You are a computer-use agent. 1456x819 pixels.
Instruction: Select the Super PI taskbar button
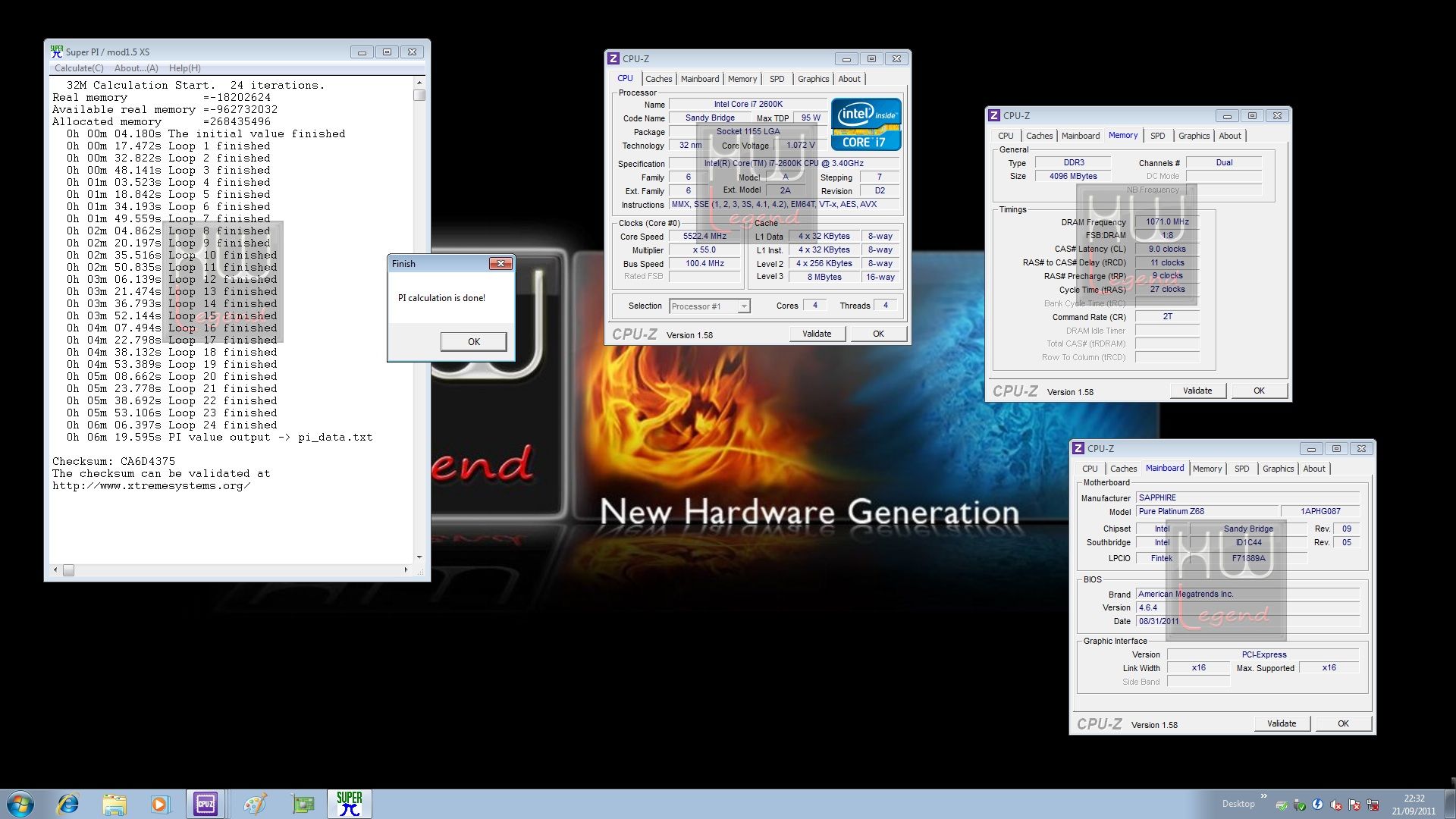click(350, 804)
